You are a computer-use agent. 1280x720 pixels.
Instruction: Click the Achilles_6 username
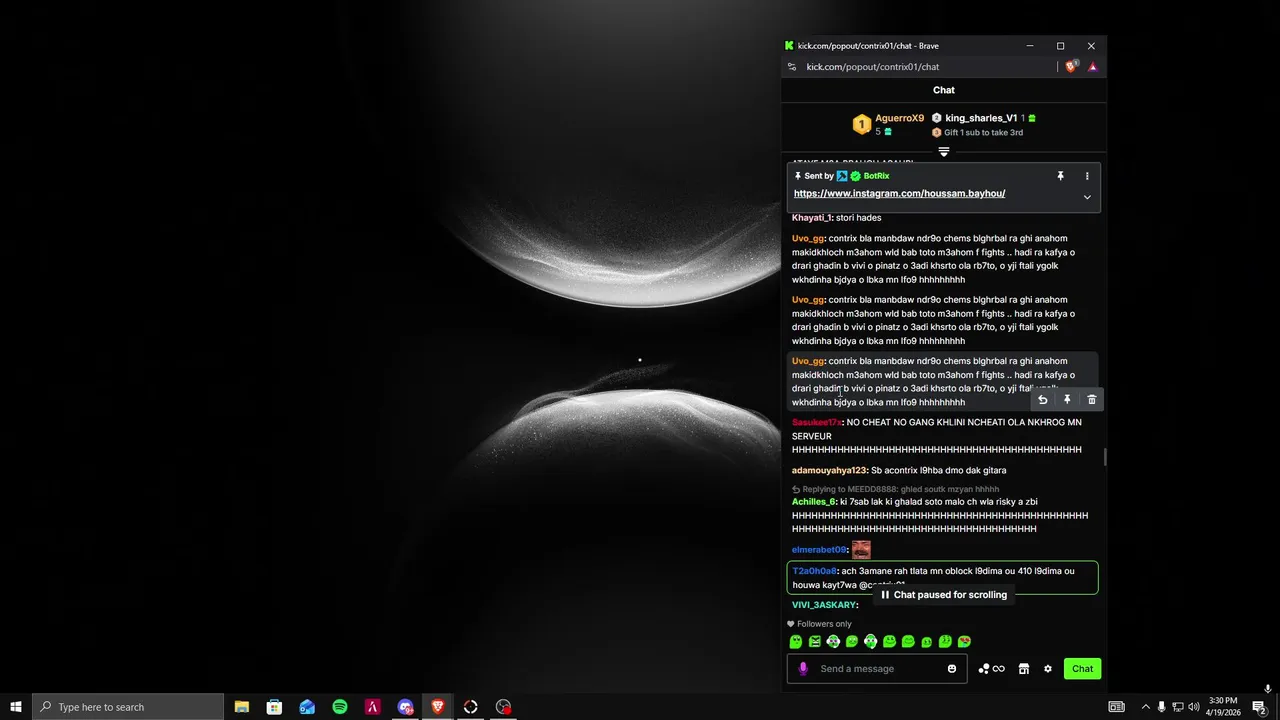[x=813, y=502]
